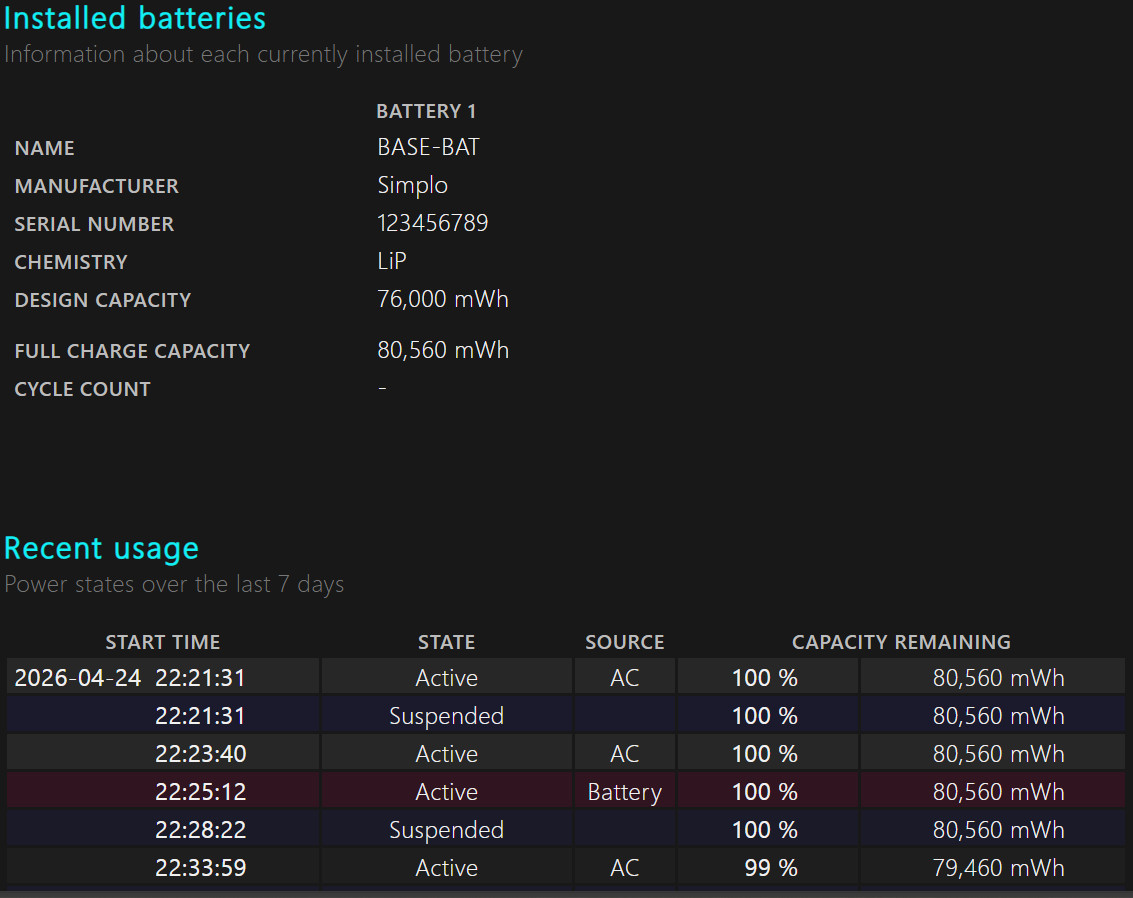Click the 79,460 mWh remaining value

(999, 868)
